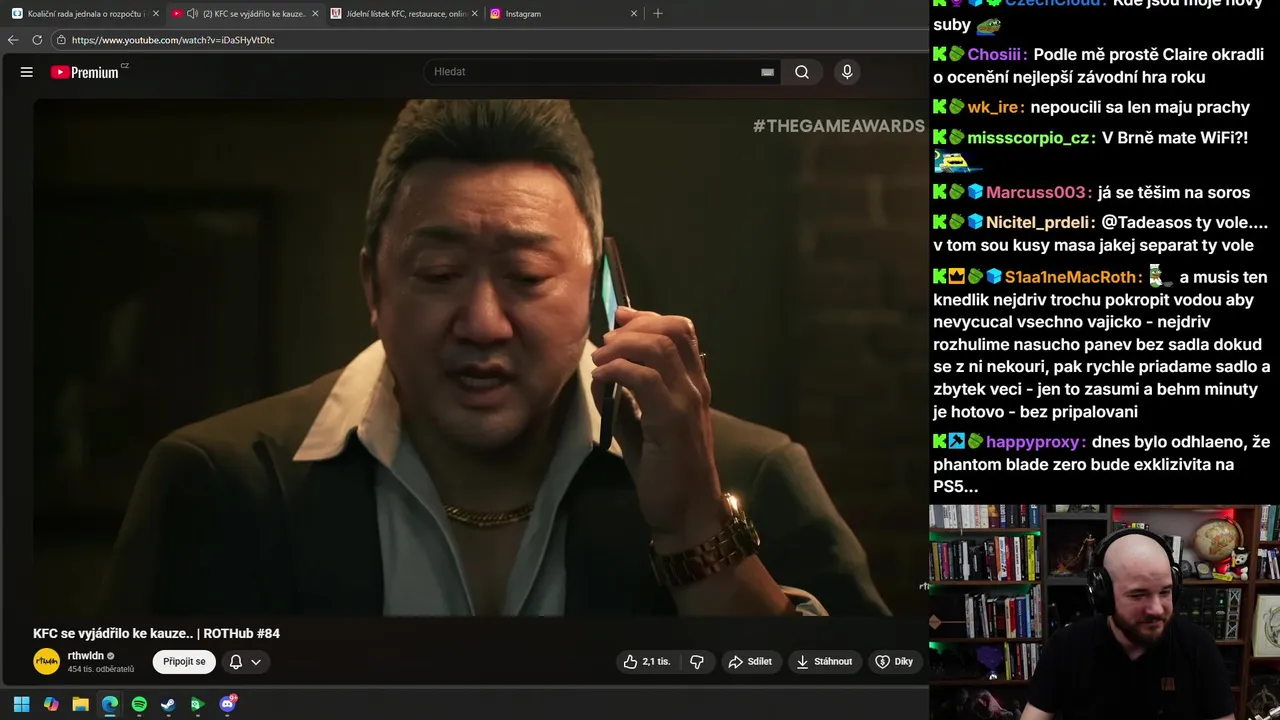The height and width of the screenshot is (720, 1280).
Task: Open the Windows Start menu
Action: (x=21, y=704)
